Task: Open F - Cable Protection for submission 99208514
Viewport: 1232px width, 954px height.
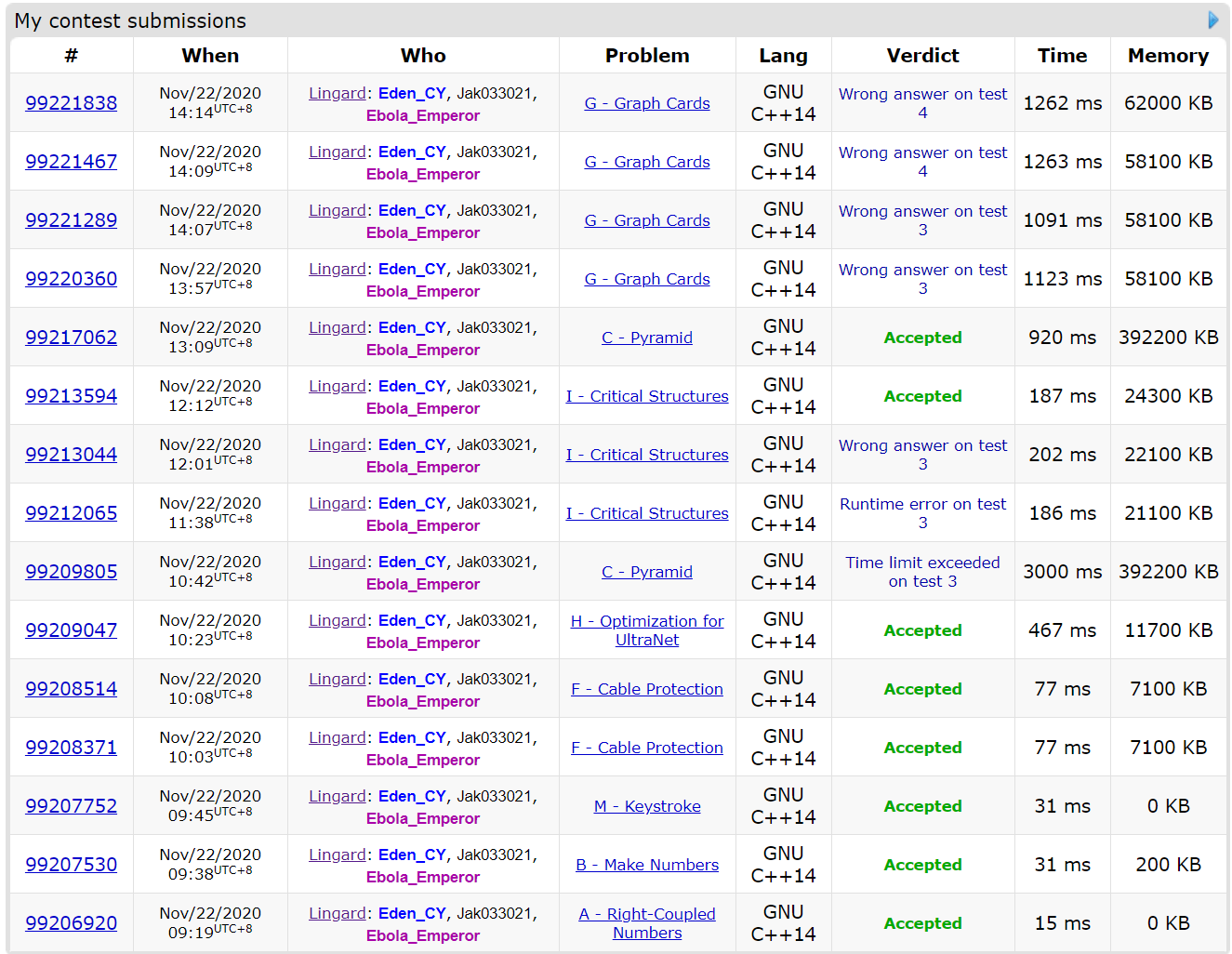Action: click(647, 689)
